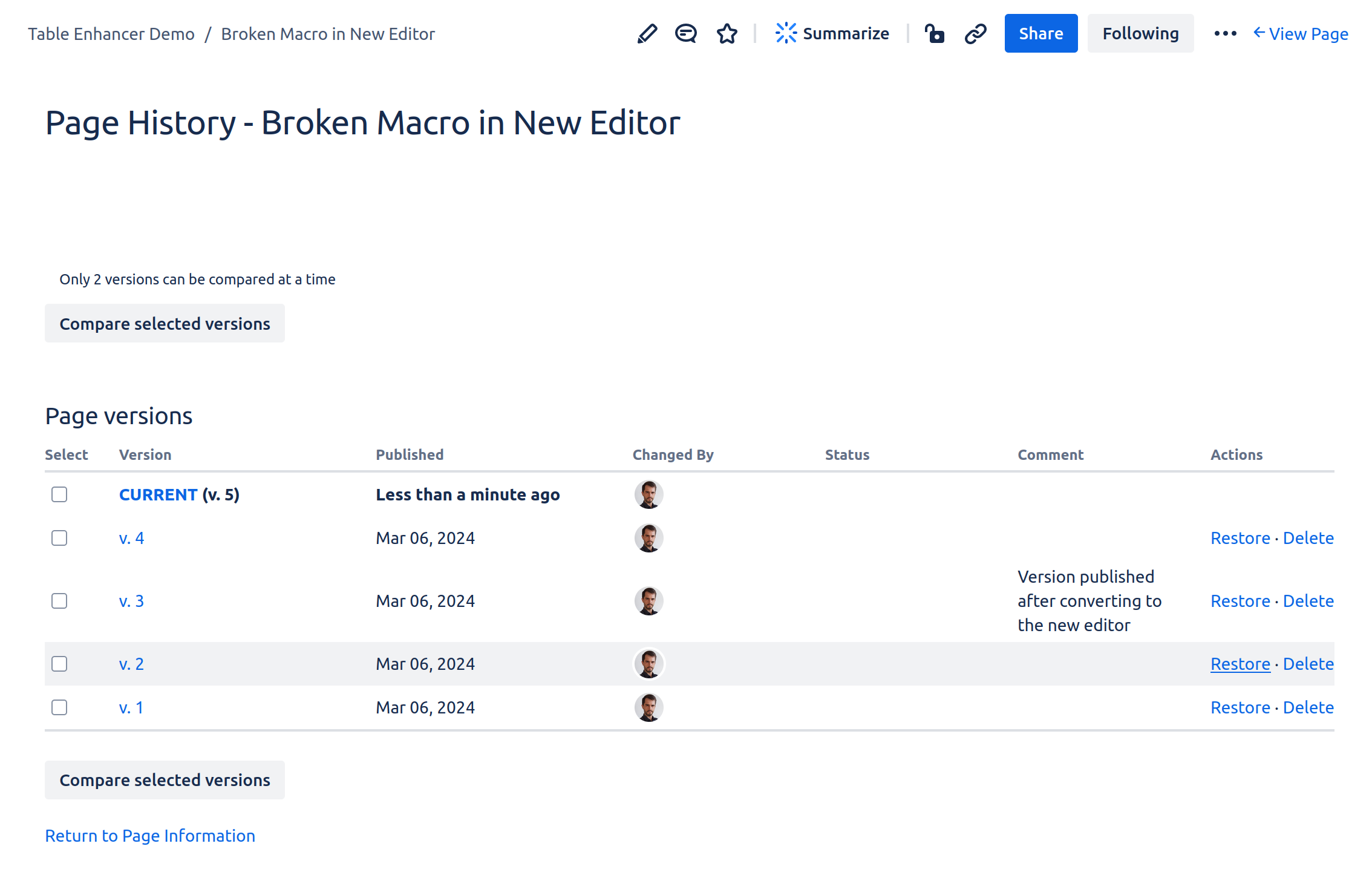Check the CURRENT (v. 5) checkbox

pos(59,495)
